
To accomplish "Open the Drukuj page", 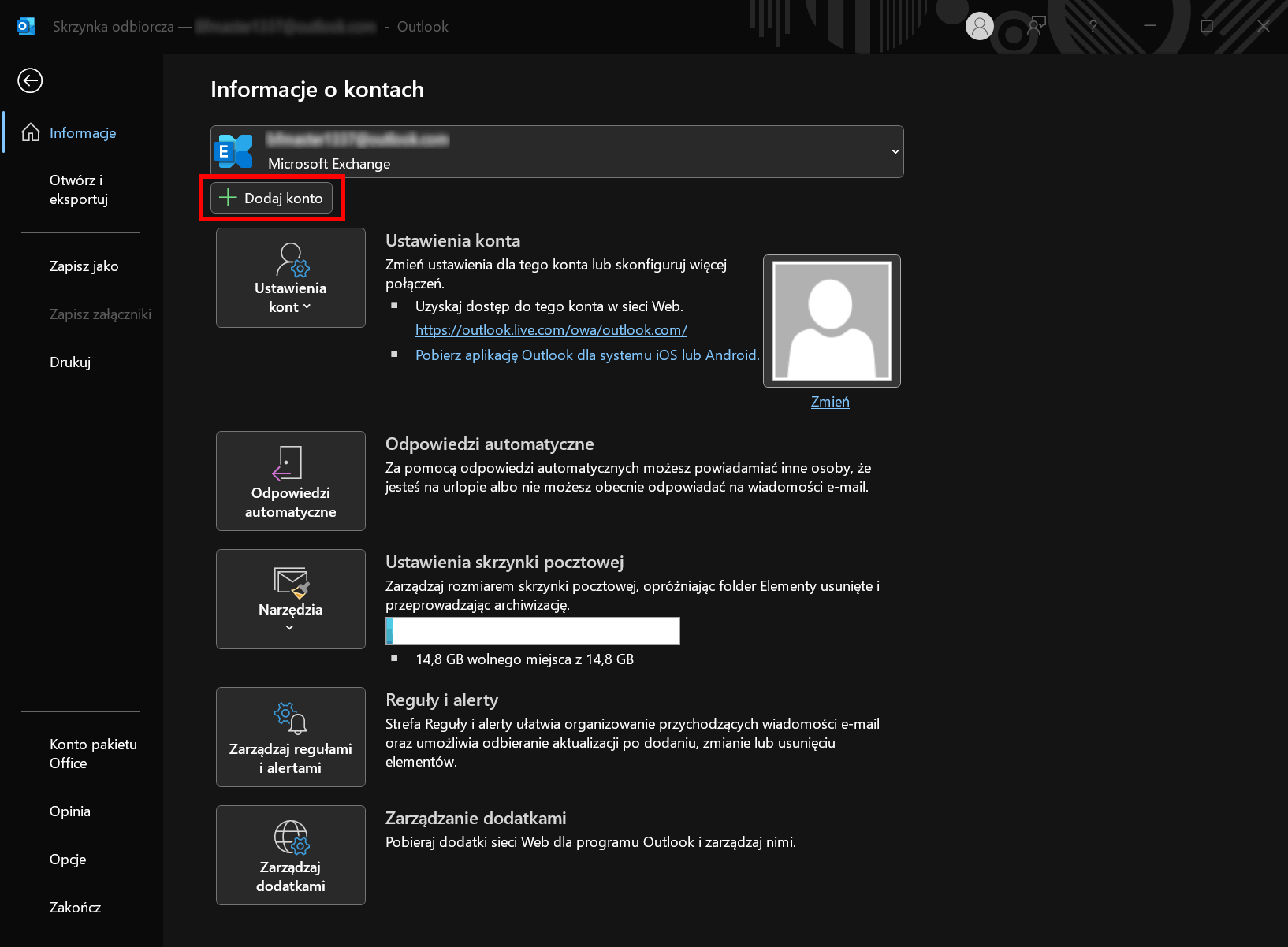I will pyautogui.click(x=70, y=362).
